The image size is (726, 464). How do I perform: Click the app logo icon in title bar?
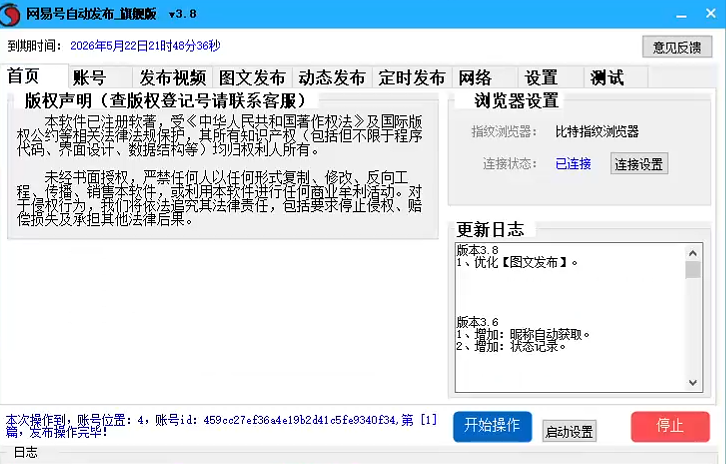pos(10,14)
